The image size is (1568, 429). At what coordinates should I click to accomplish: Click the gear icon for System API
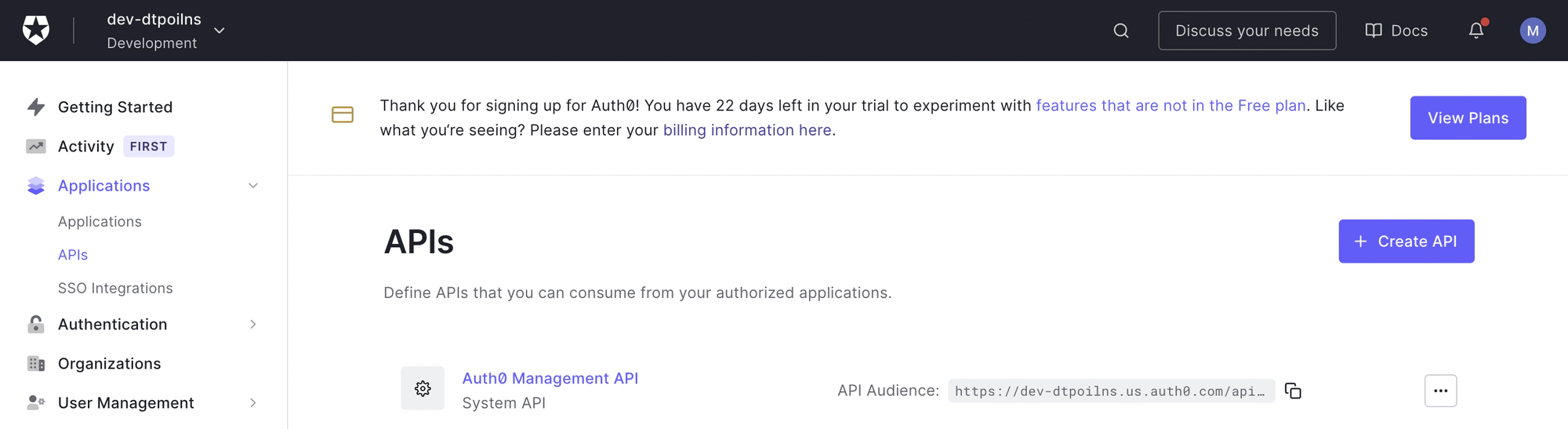click(x=423, y=388)
